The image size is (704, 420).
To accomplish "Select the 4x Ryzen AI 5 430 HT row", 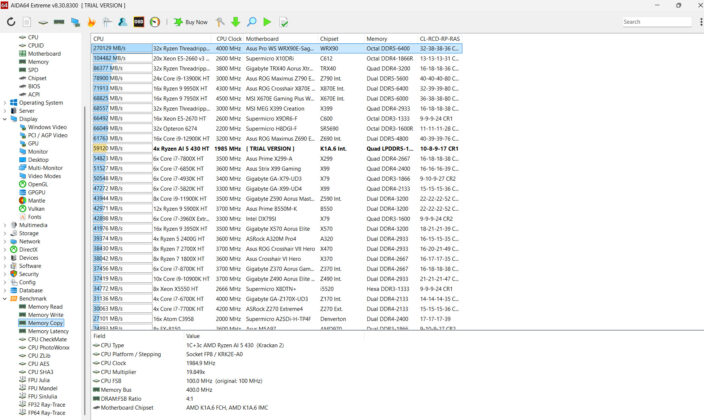I will tap(277, 148).
